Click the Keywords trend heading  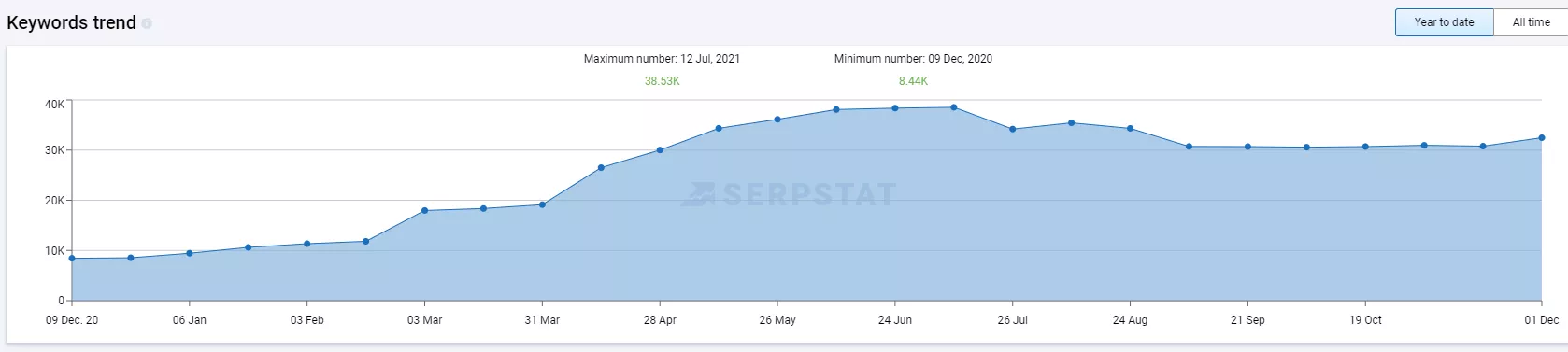[x=71, y=22]
